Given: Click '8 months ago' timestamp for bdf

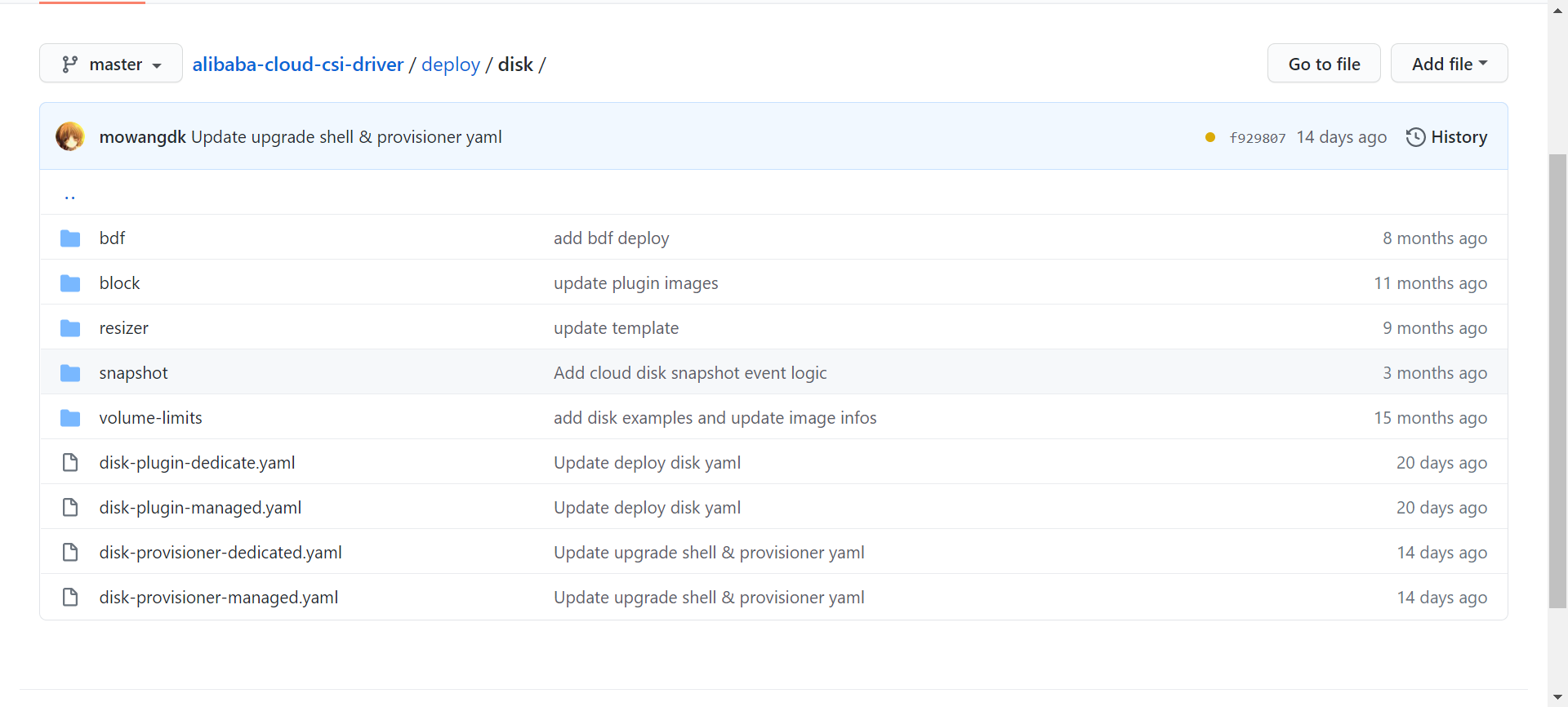Looking at the screenshot, I should pyautogui.click(x=1435, y=238).
